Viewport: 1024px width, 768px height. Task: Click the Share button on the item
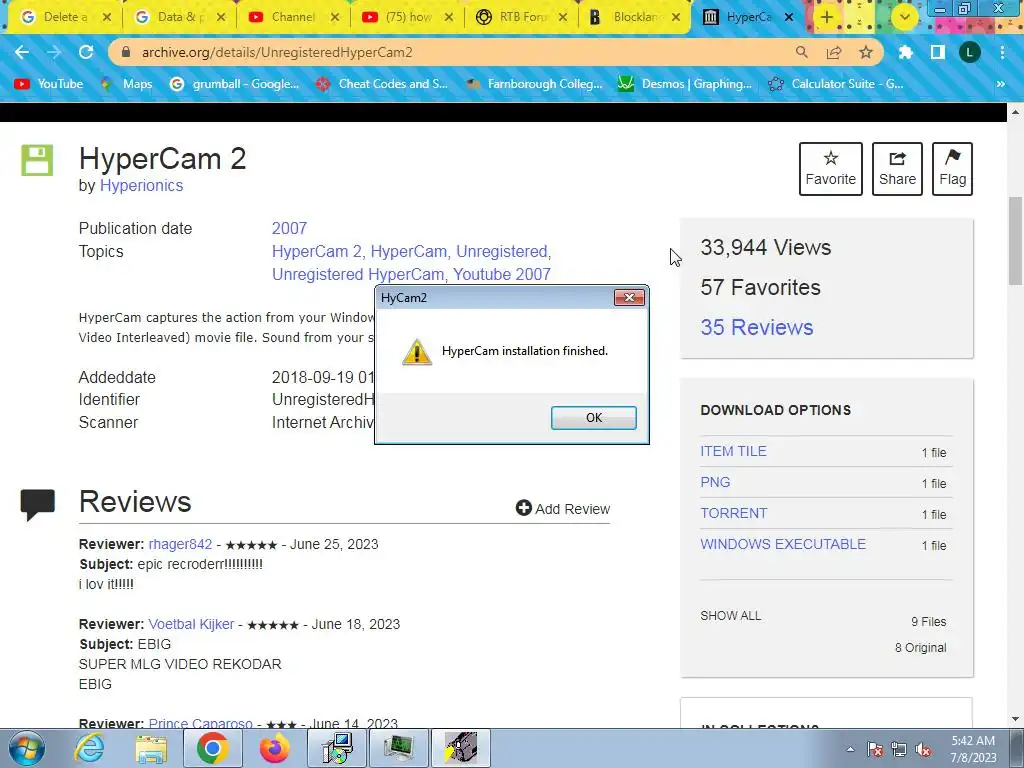(897, 168)
